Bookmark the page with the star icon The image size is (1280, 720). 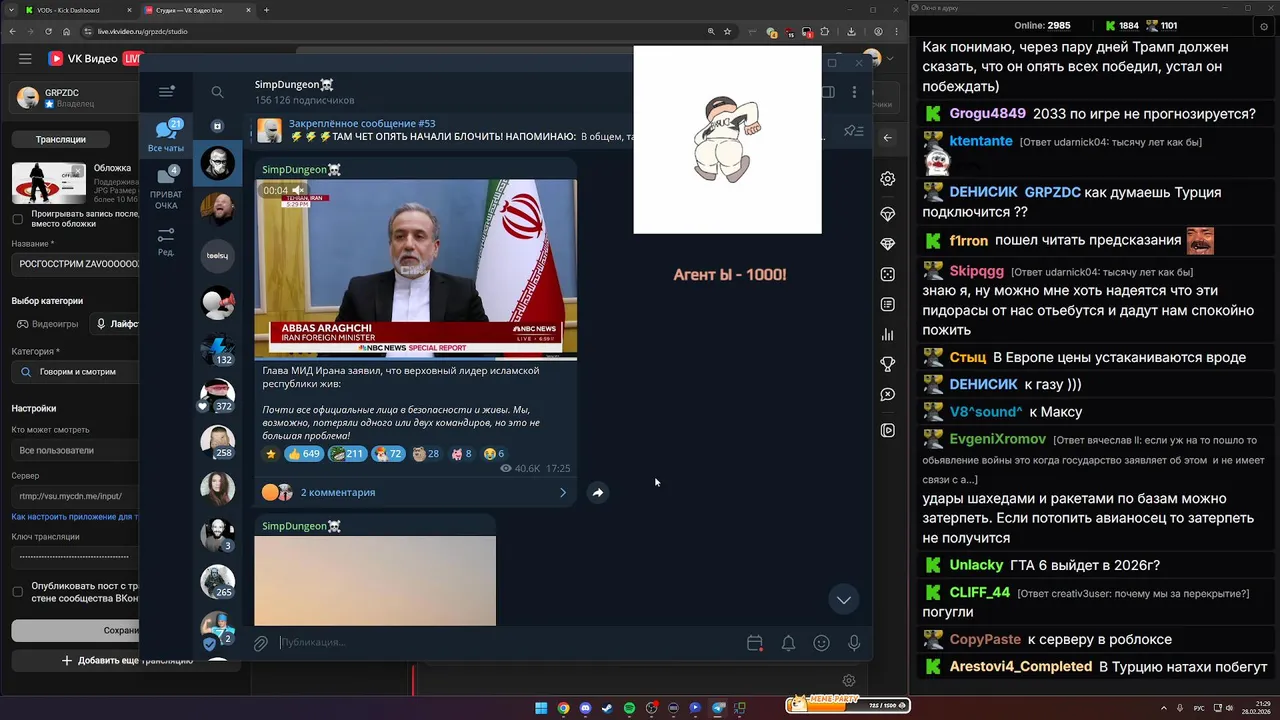(727, 31)
